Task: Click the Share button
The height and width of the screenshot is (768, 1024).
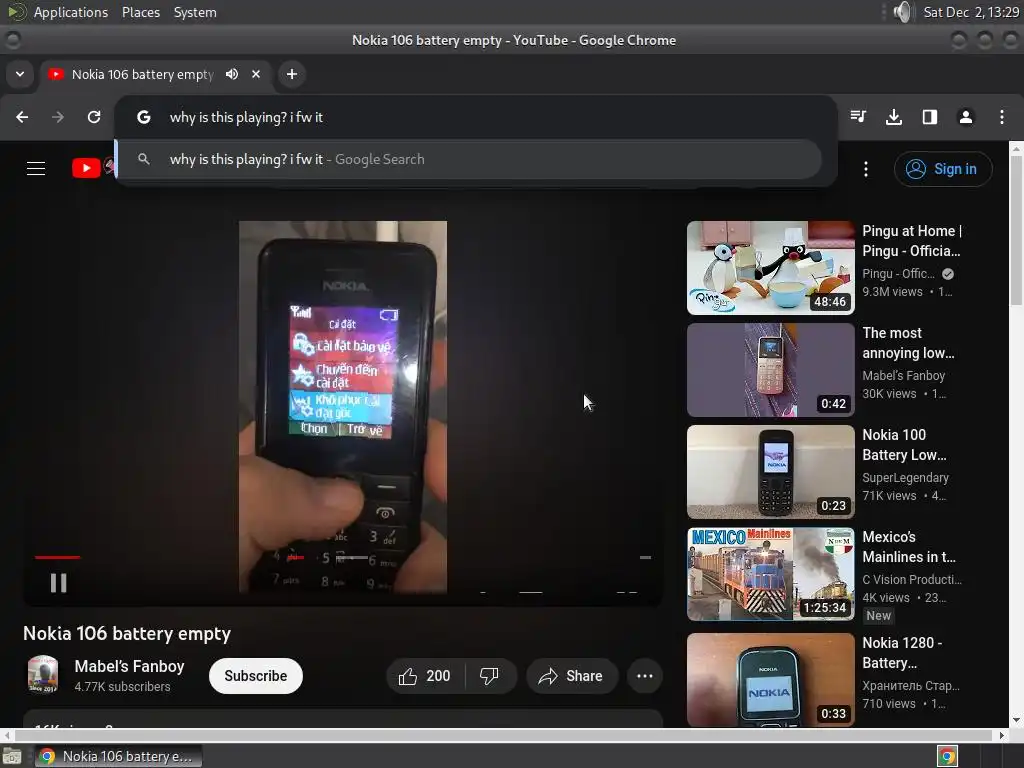Action: (x=570, y=676)
